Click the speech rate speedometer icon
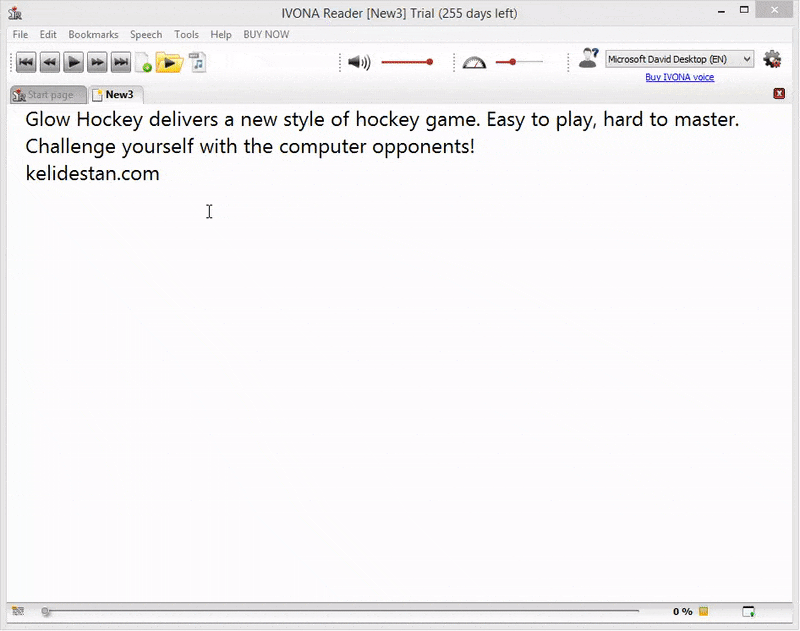Viewport: 800px width, 631px height. [474, 62]
